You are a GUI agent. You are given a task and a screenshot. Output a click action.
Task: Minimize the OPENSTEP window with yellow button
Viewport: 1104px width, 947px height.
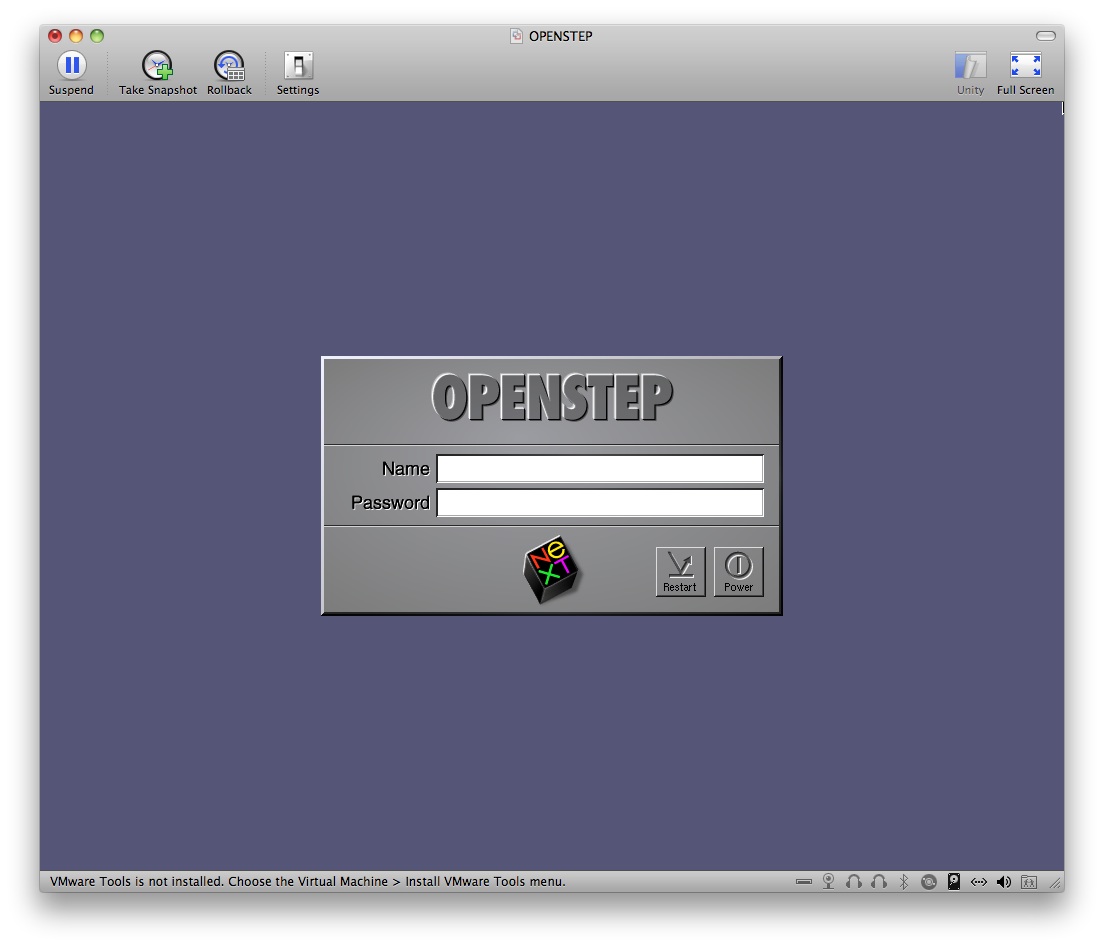coord(76,36)
